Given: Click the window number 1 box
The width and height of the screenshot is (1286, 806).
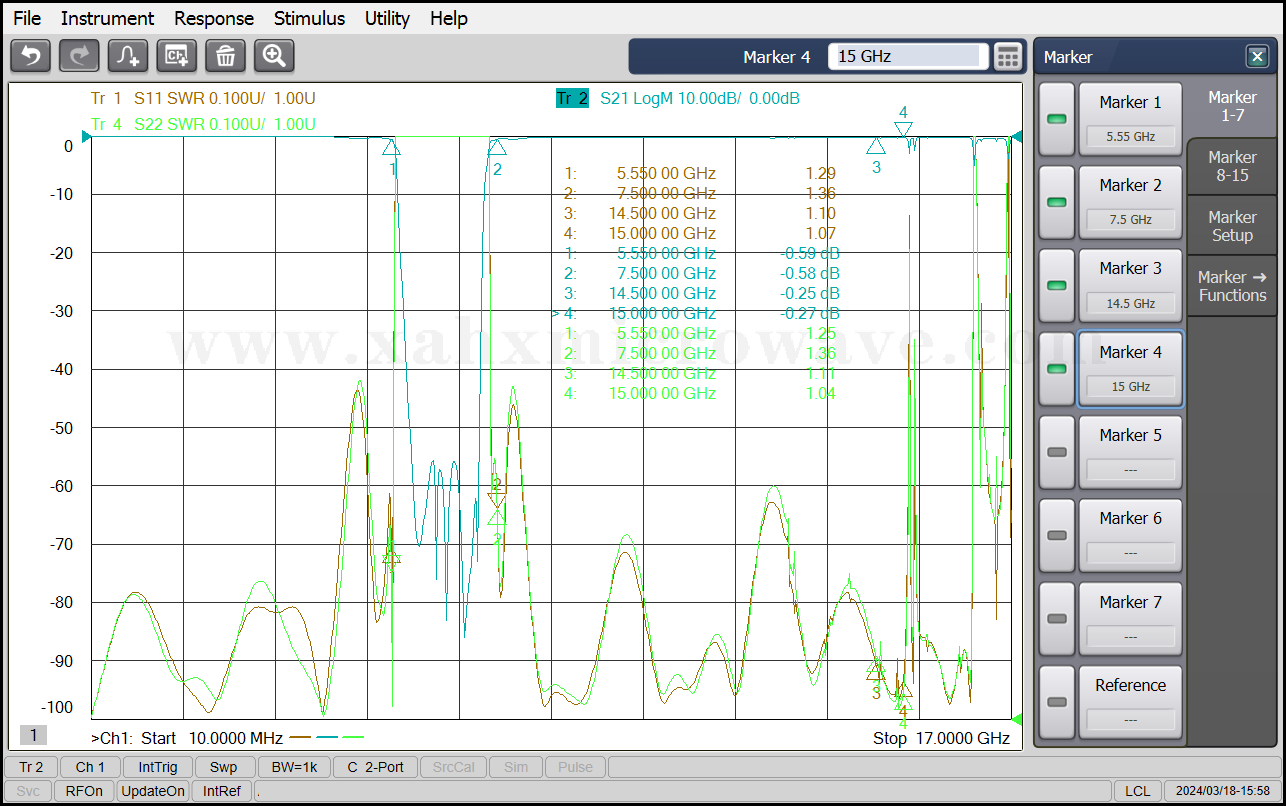Looking at the screenshot, I should click(x=33, y=736).
